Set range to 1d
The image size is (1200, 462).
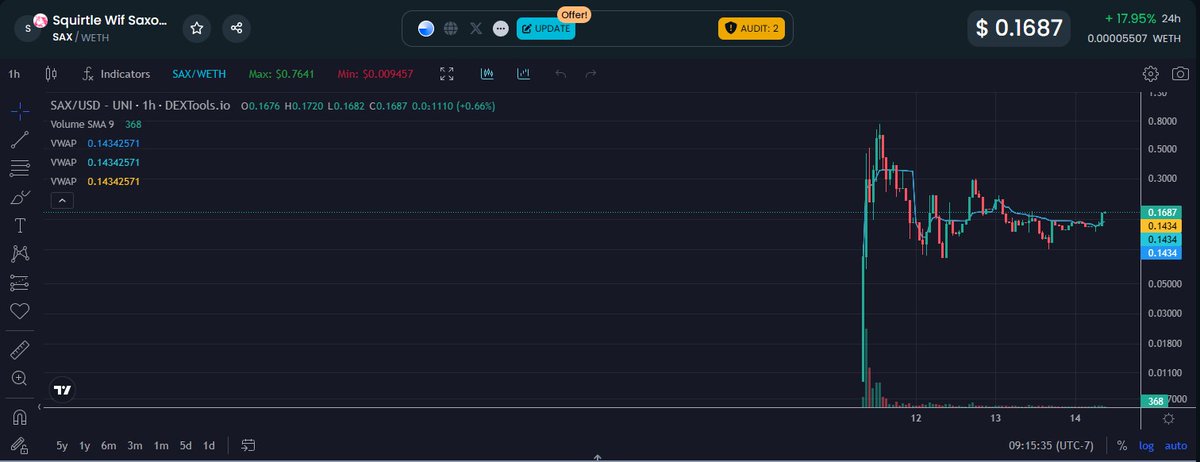click(209, 445)
